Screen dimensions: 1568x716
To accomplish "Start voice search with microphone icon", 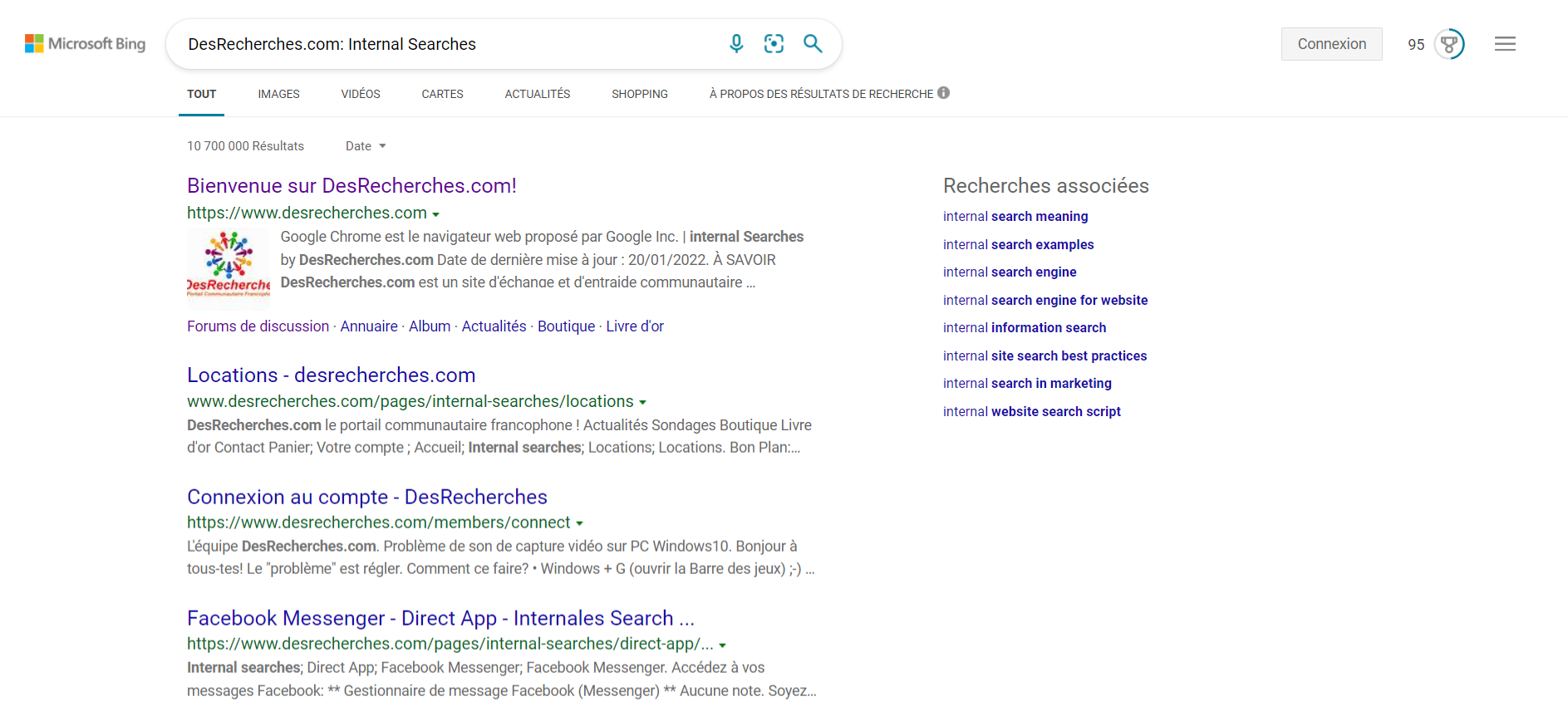I will click(x=736, y=44).
